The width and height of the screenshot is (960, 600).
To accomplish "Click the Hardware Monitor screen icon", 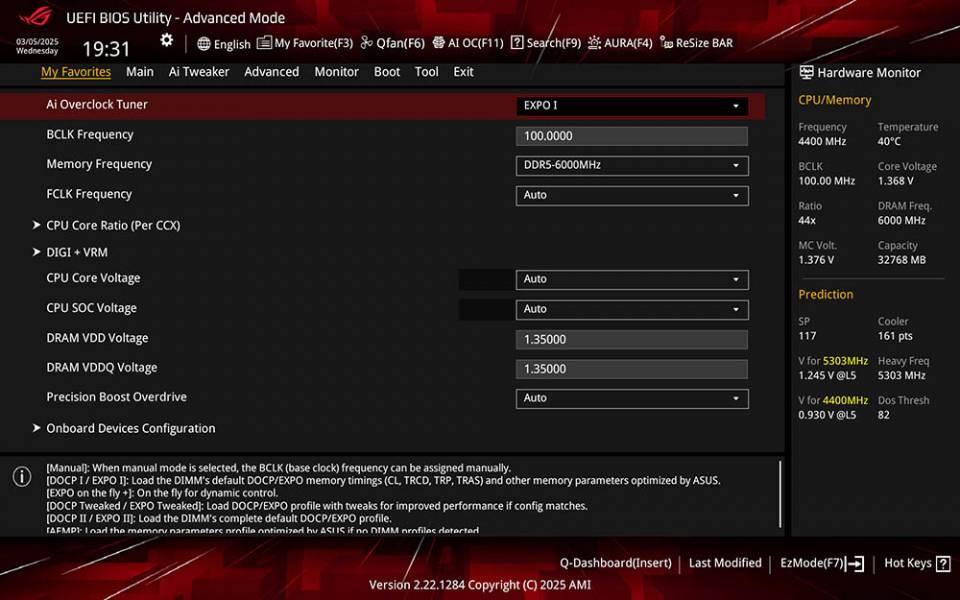I will point(806,72).
